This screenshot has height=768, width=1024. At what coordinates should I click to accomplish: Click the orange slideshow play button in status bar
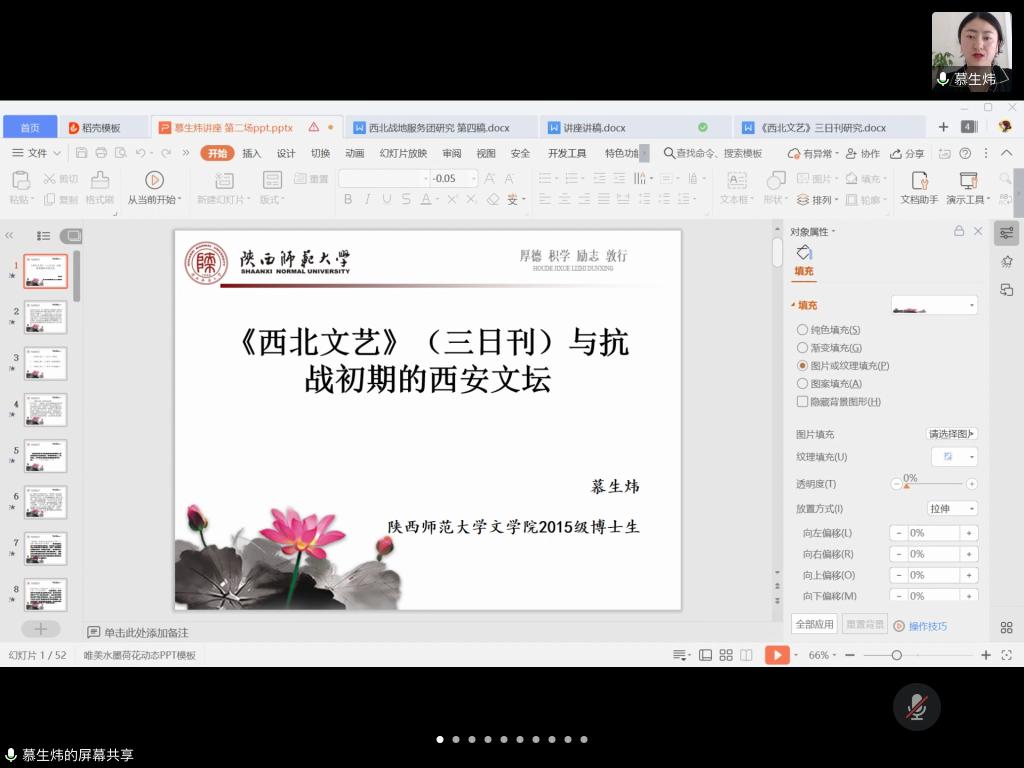(x=776, y=655)
